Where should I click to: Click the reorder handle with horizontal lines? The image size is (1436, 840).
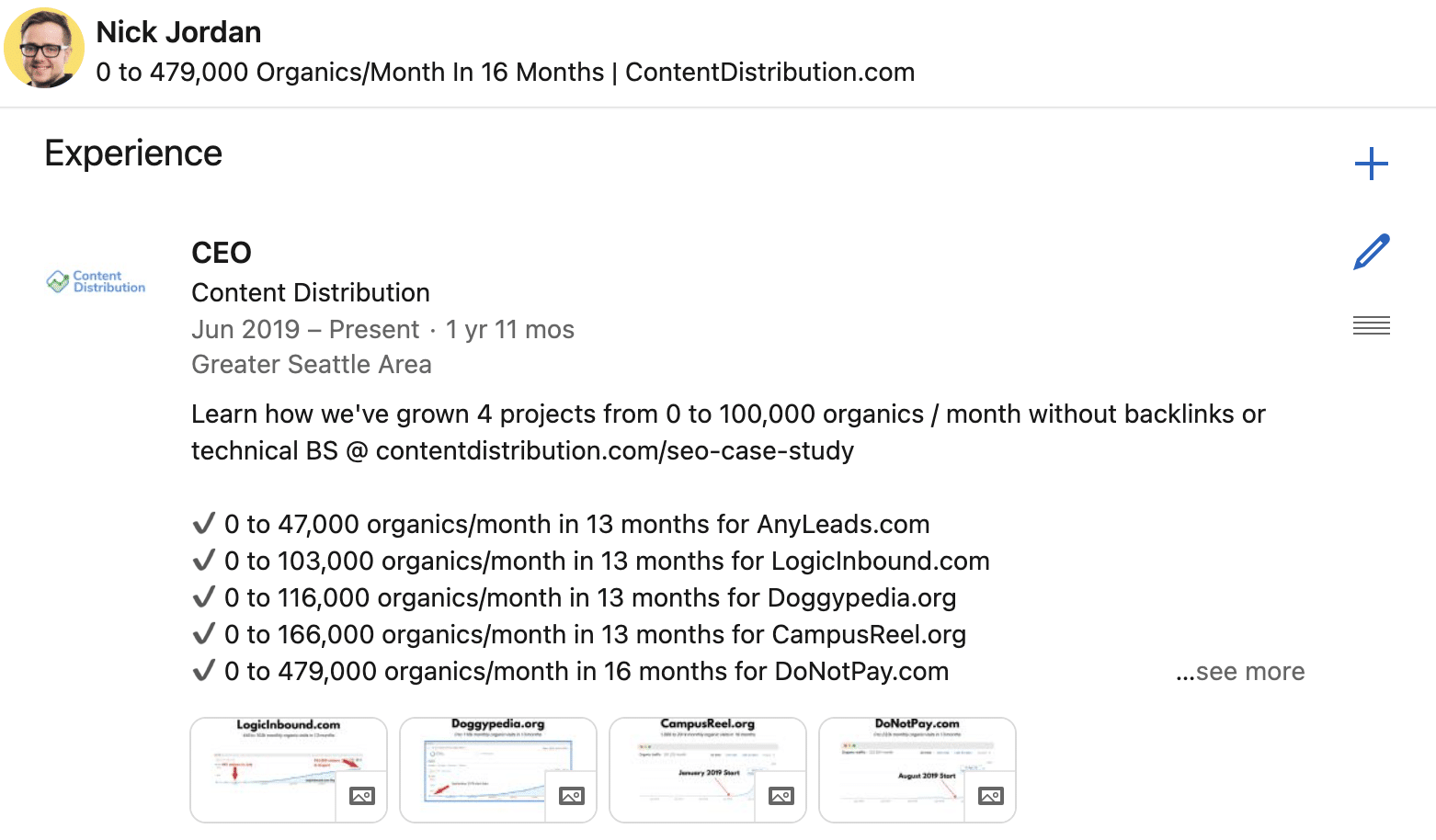[1371, 325]
